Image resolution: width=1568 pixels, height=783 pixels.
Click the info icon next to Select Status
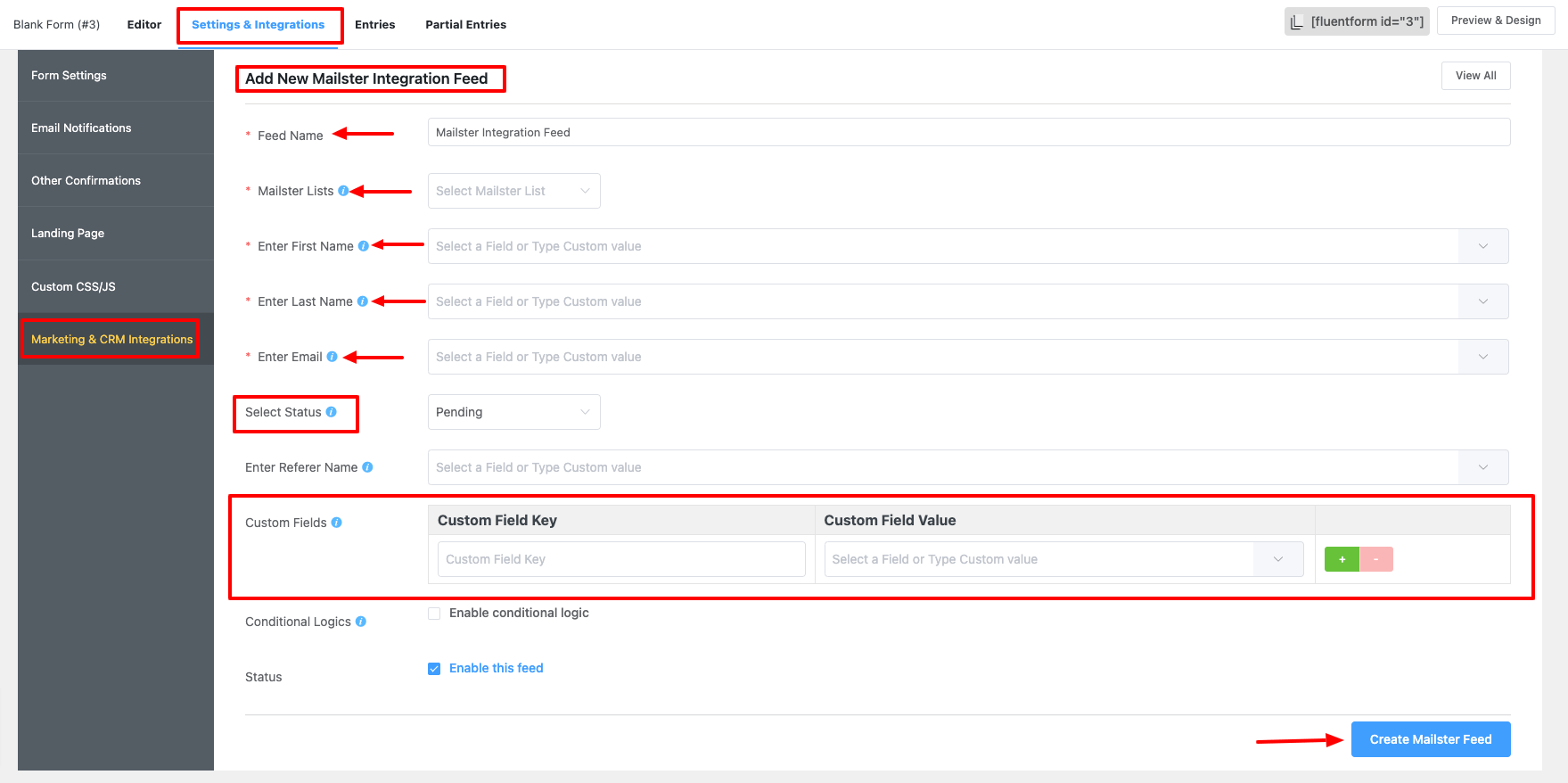(x=331, y=412)
